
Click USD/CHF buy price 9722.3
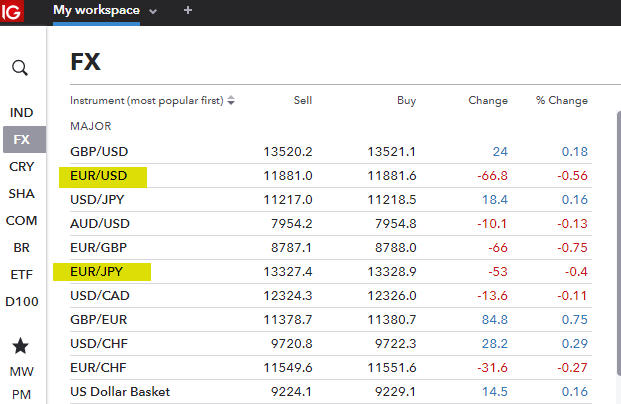coord(395,344)
